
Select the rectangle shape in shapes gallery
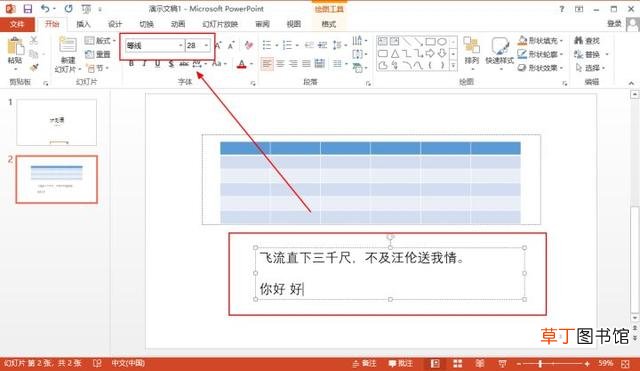pyautogui.click(x=430, y=42)
